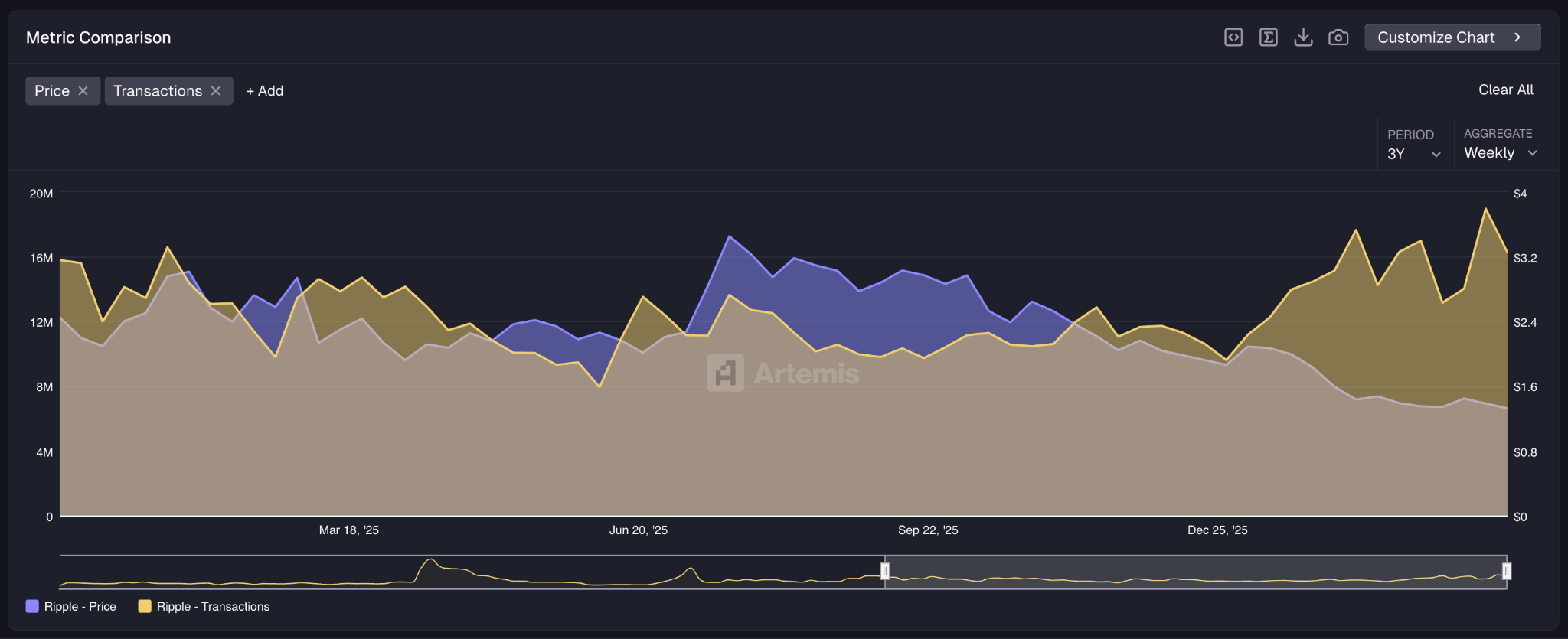The width and height of the screenshot is (1568, 639).
Task: Click the Jun 20, '25 axis label
Action: 639,530
